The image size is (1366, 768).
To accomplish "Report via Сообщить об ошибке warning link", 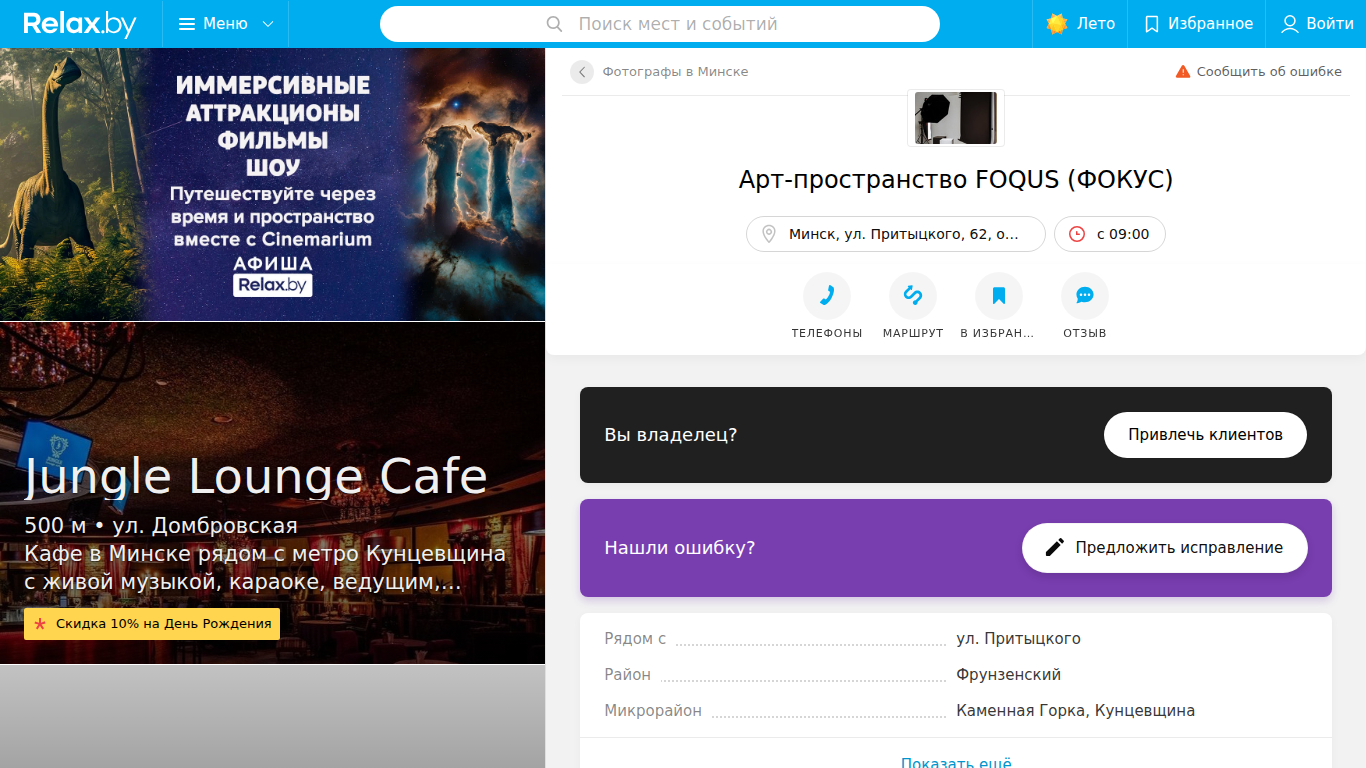I will click(1259, 72).
